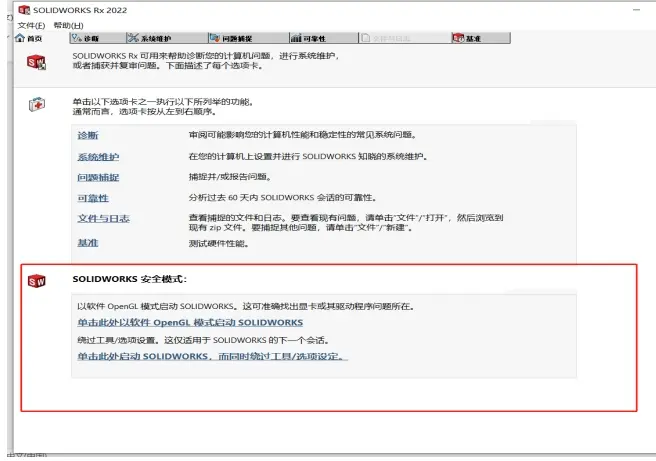Screen dimensions: 656x461
Task: Click the SOLIDWORKS Rx title bar icon
Action: (24, 10)
